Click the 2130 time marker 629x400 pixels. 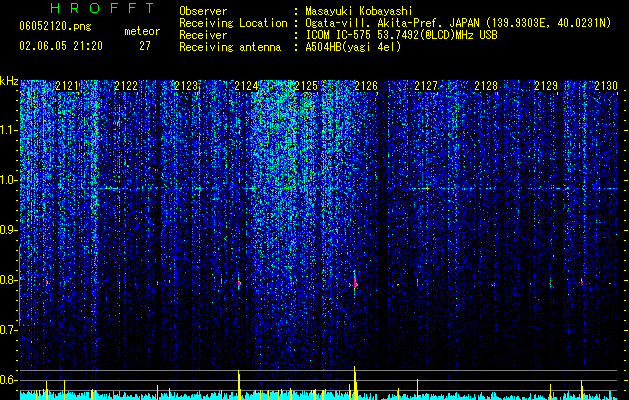coord(606,86)
